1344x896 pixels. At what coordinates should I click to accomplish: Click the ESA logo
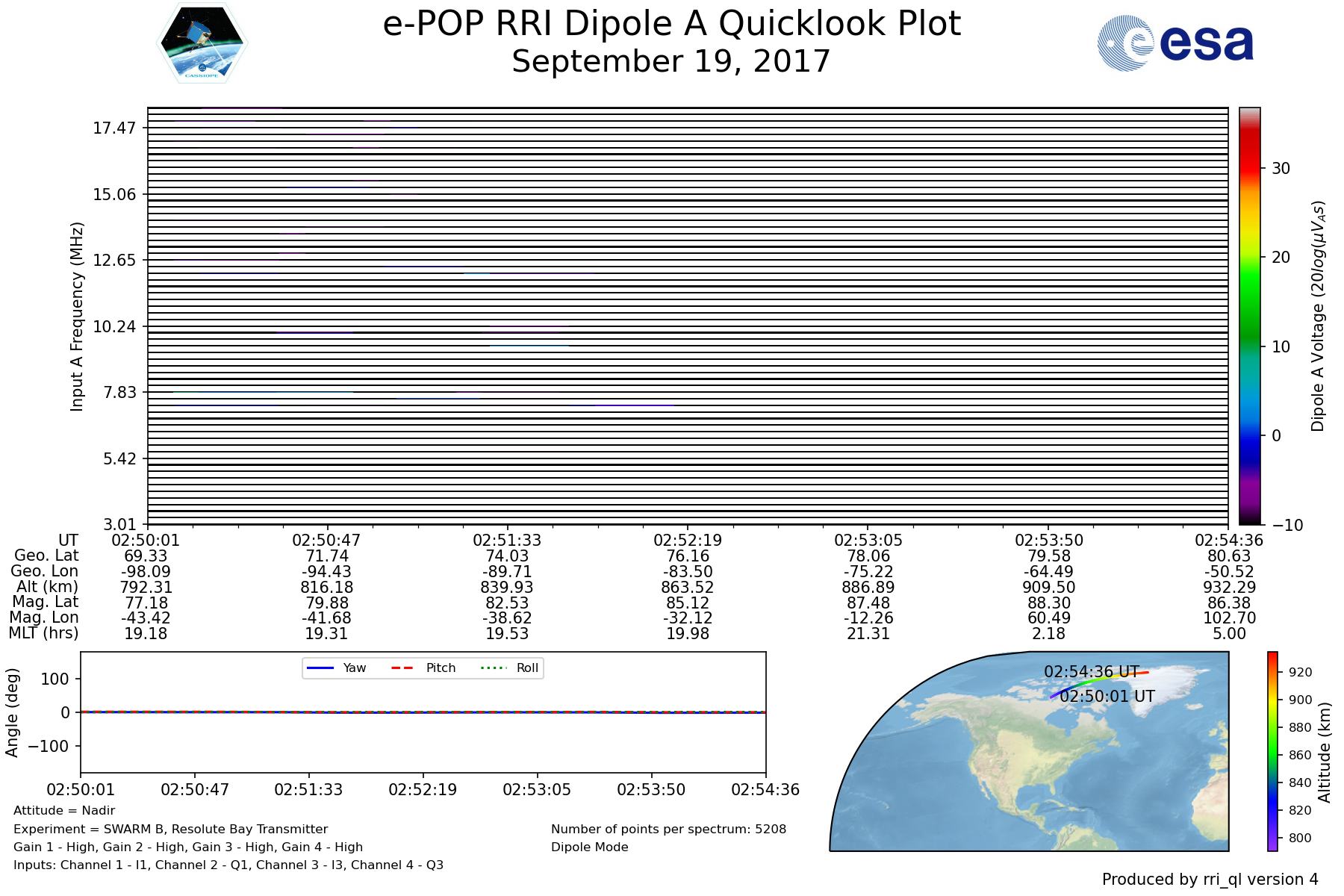[1175, 44]
